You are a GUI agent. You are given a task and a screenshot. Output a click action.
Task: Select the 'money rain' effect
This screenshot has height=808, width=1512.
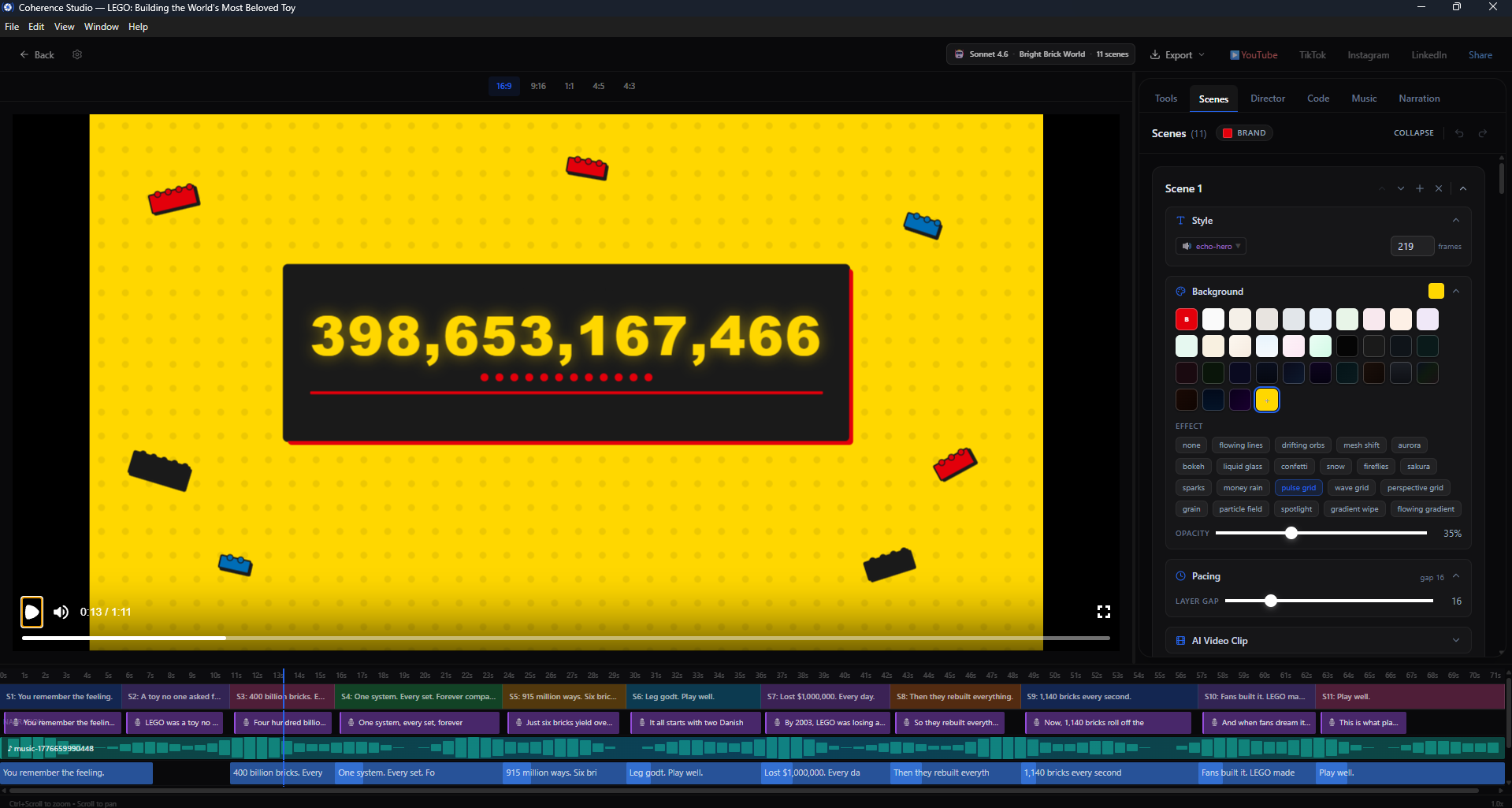(1243, 488)
